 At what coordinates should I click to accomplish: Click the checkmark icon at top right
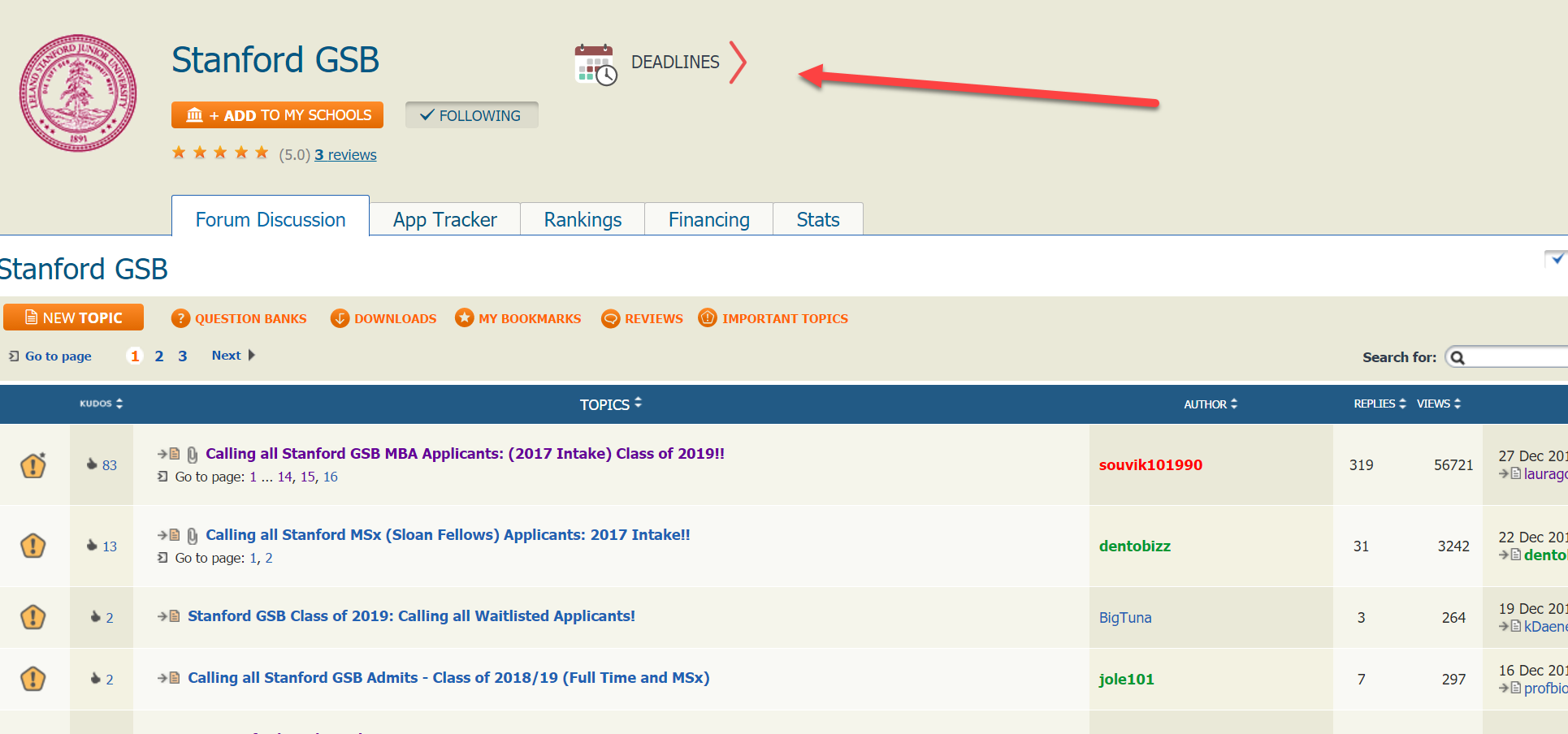pos(1556,259)
